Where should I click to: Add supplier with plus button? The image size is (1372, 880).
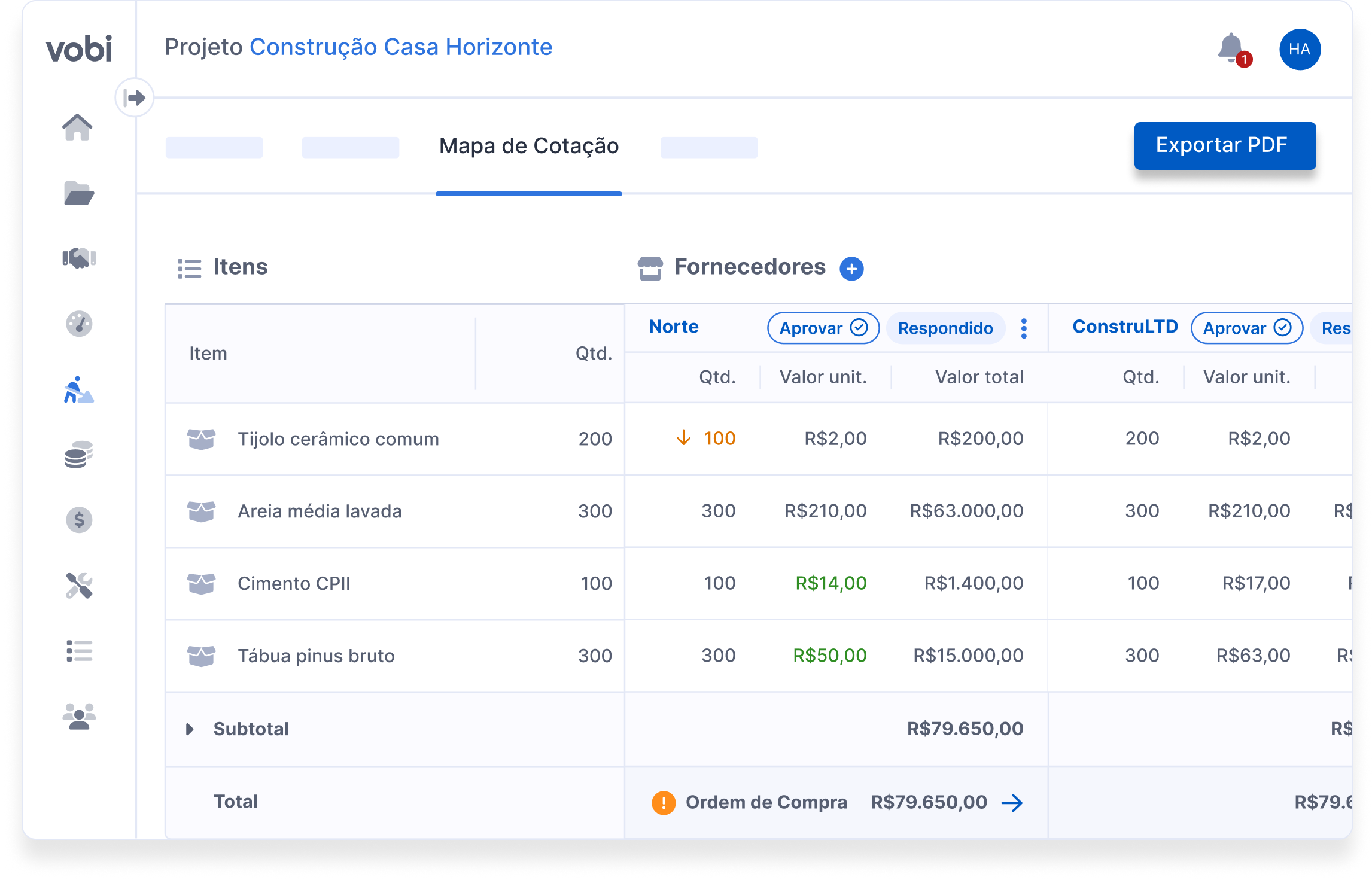851,269
